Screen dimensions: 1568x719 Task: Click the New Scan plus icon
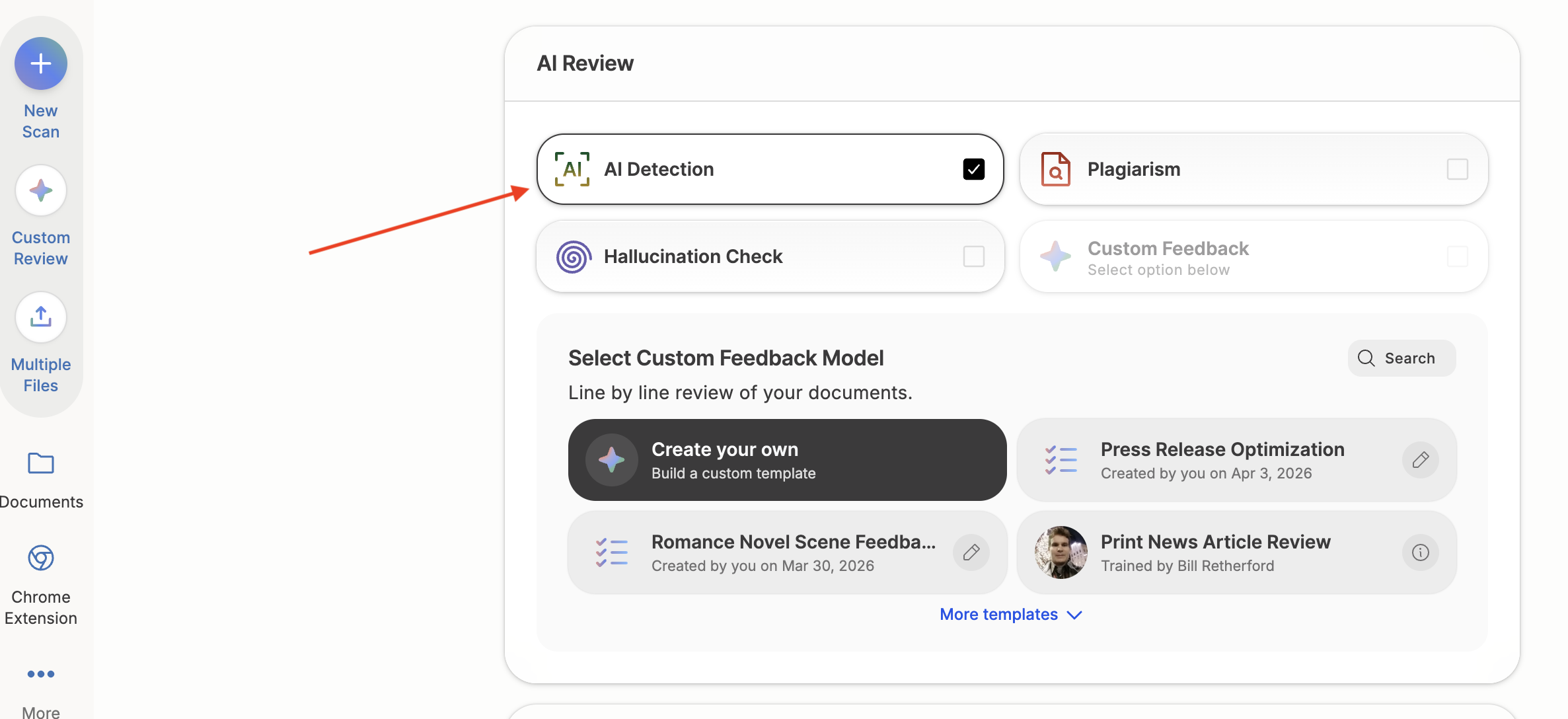tap(41, 63)
